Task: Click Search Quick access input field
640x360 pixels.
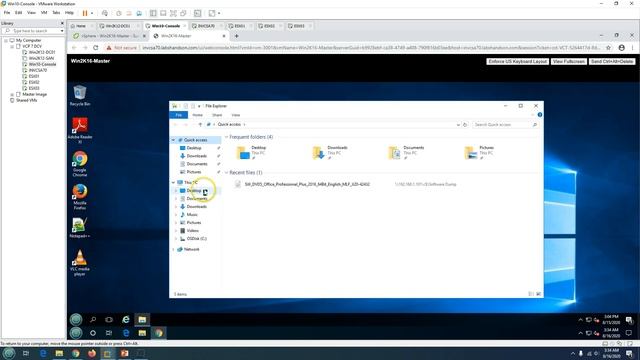Action: 504,124
